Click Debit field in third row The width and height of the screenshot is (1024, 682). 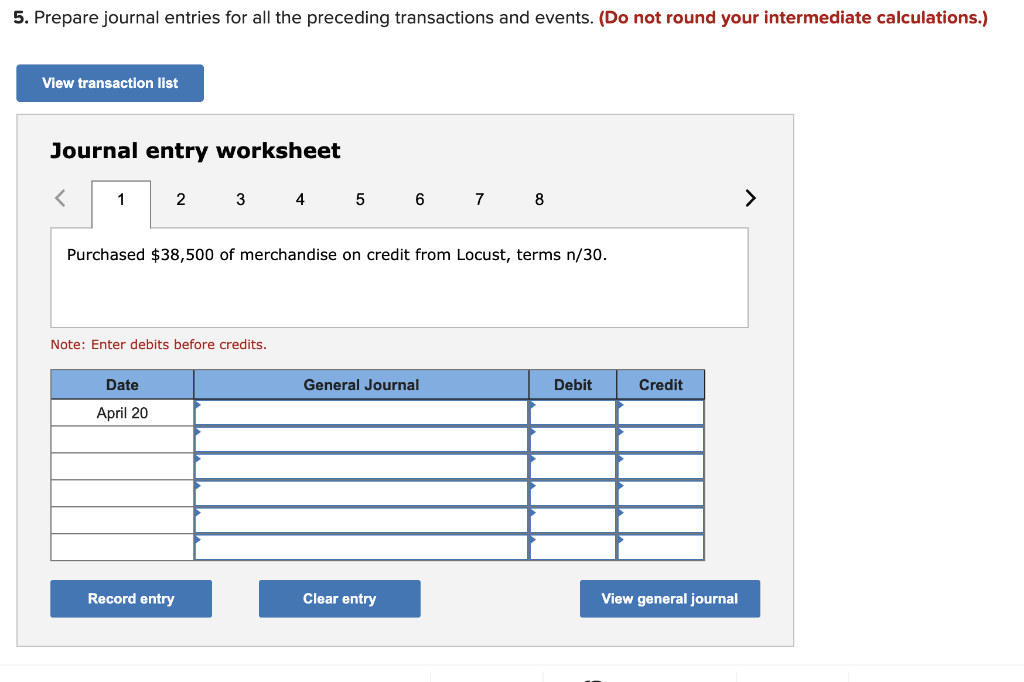click(x=573, y=466)
